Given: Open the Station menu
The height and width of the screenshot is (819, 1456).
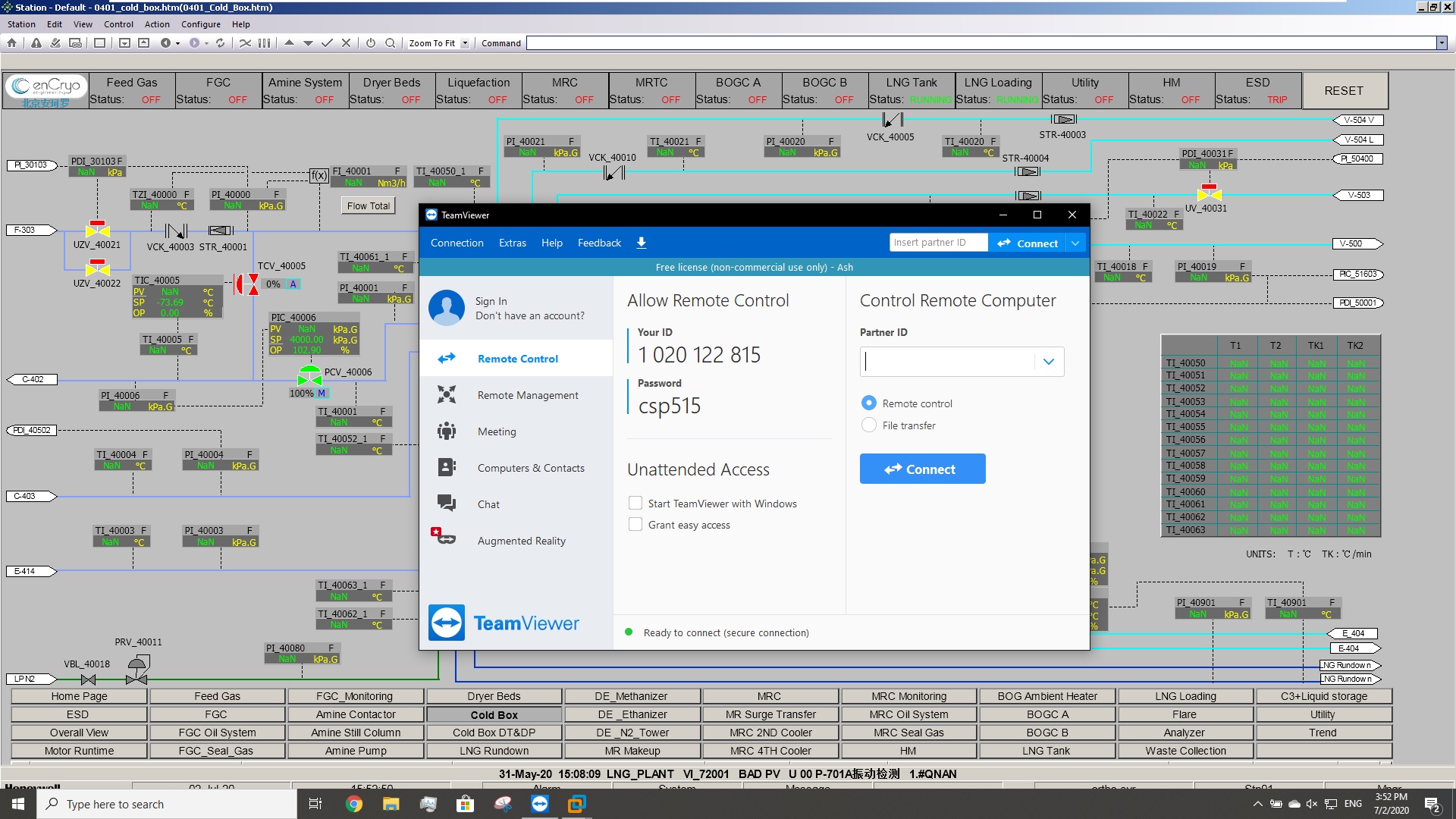Looking at the screenshot, I should [21, 24].
